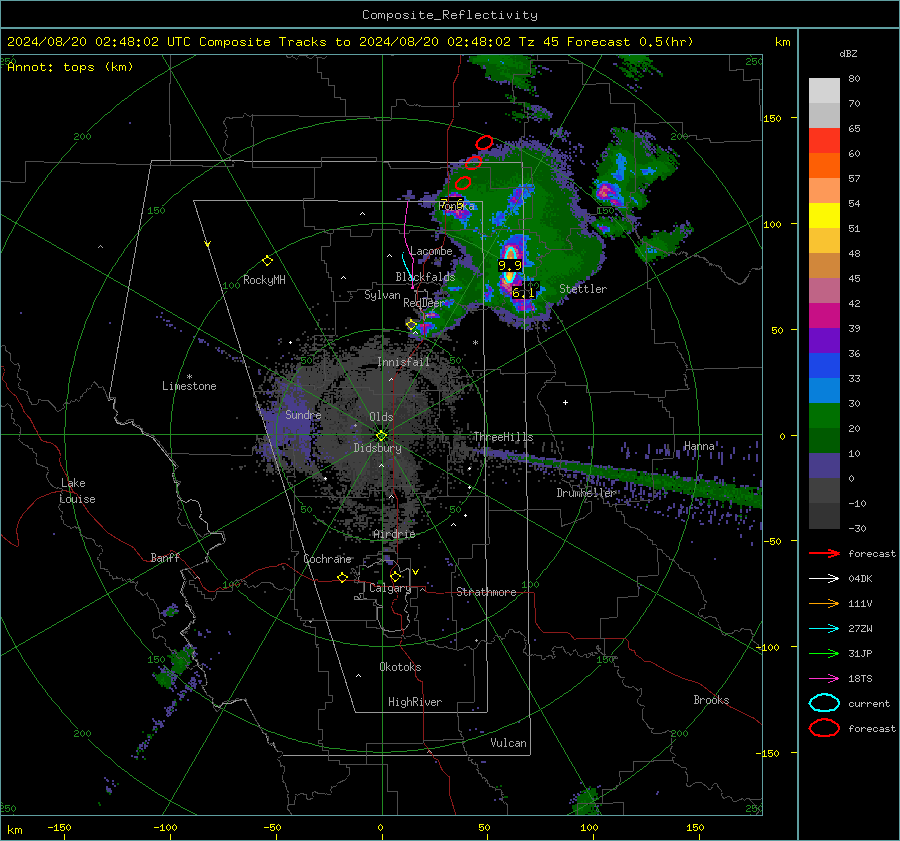Click the yellow V marker right of Calgary diamond
Screen dimensions: 900x841
(415, 572)
